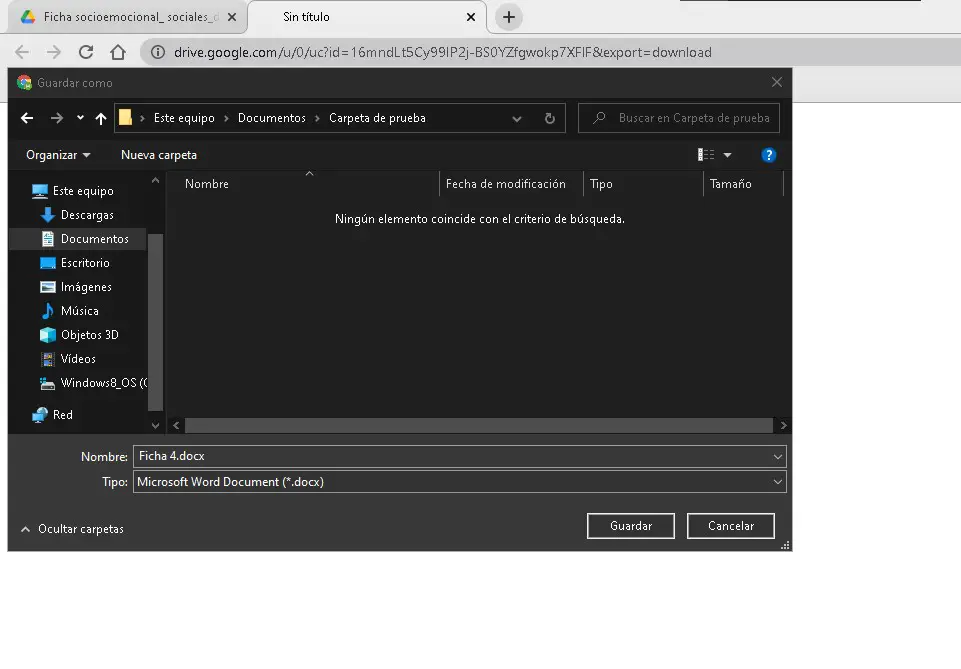Open recent locations dropdown arrow

(80, 118)
